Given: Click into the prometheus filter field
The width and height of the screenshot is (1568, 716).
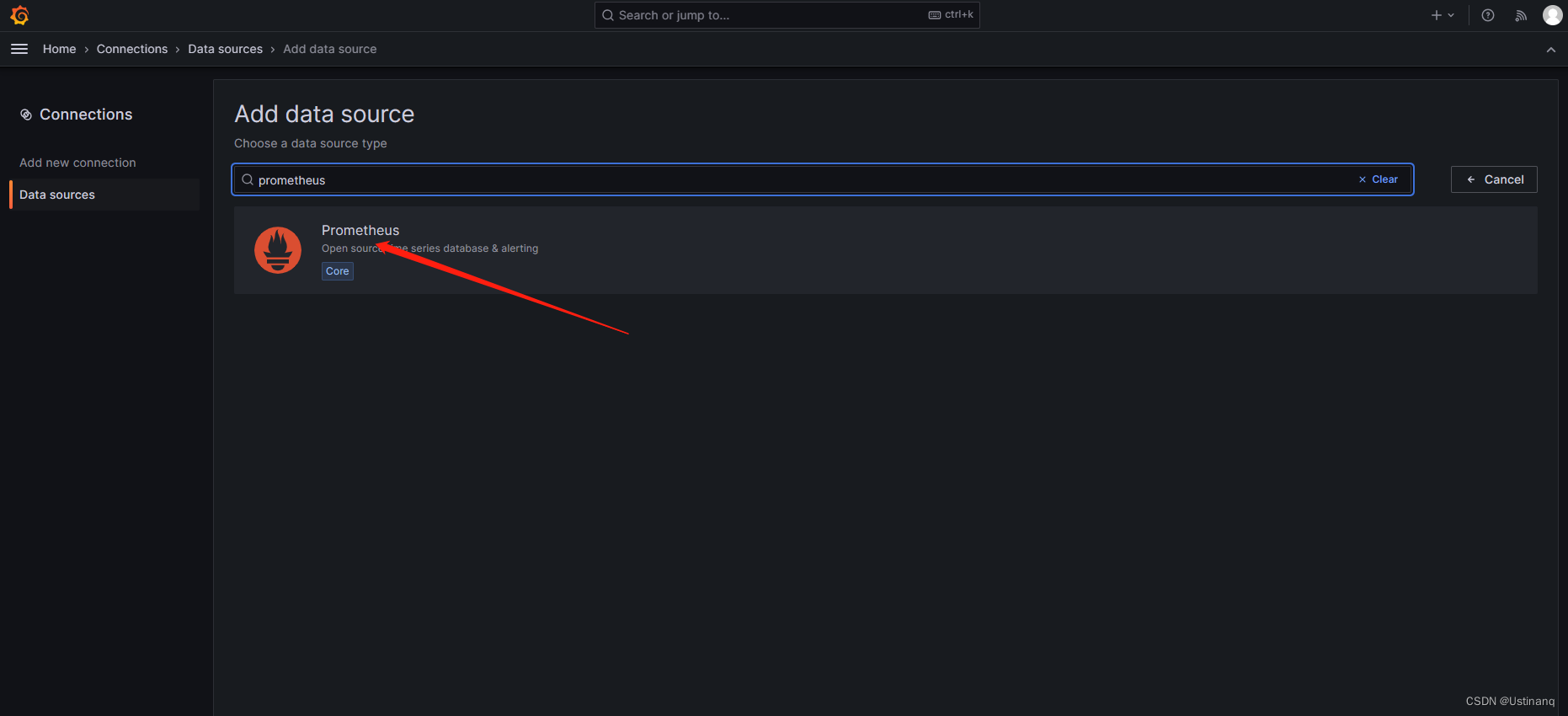Looking at the screenshot, I should point(822,179).
